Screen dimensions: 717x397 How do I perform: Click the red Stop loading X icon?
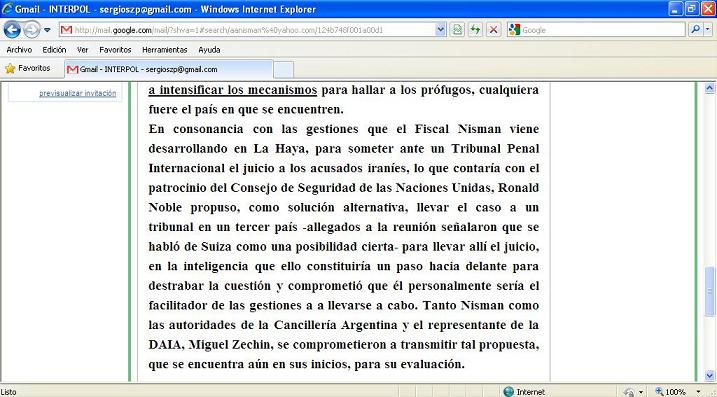pyautogui.click(x=493, y=30)
